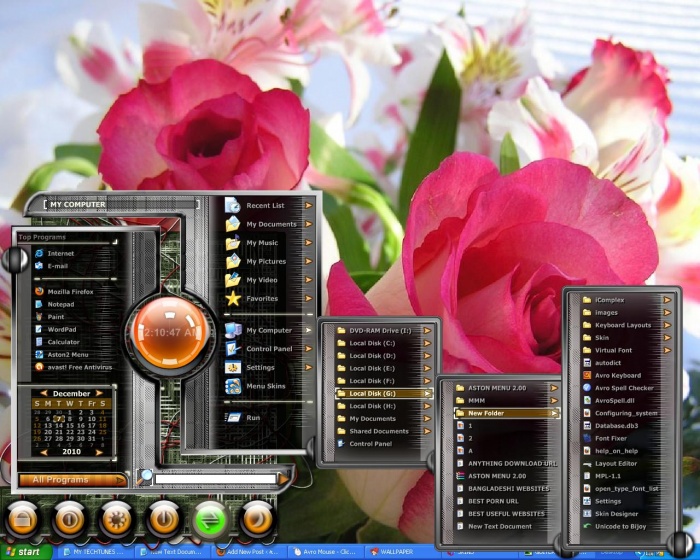Open the WordPad icon
700x560 pixels.
[x=39, y=329]
